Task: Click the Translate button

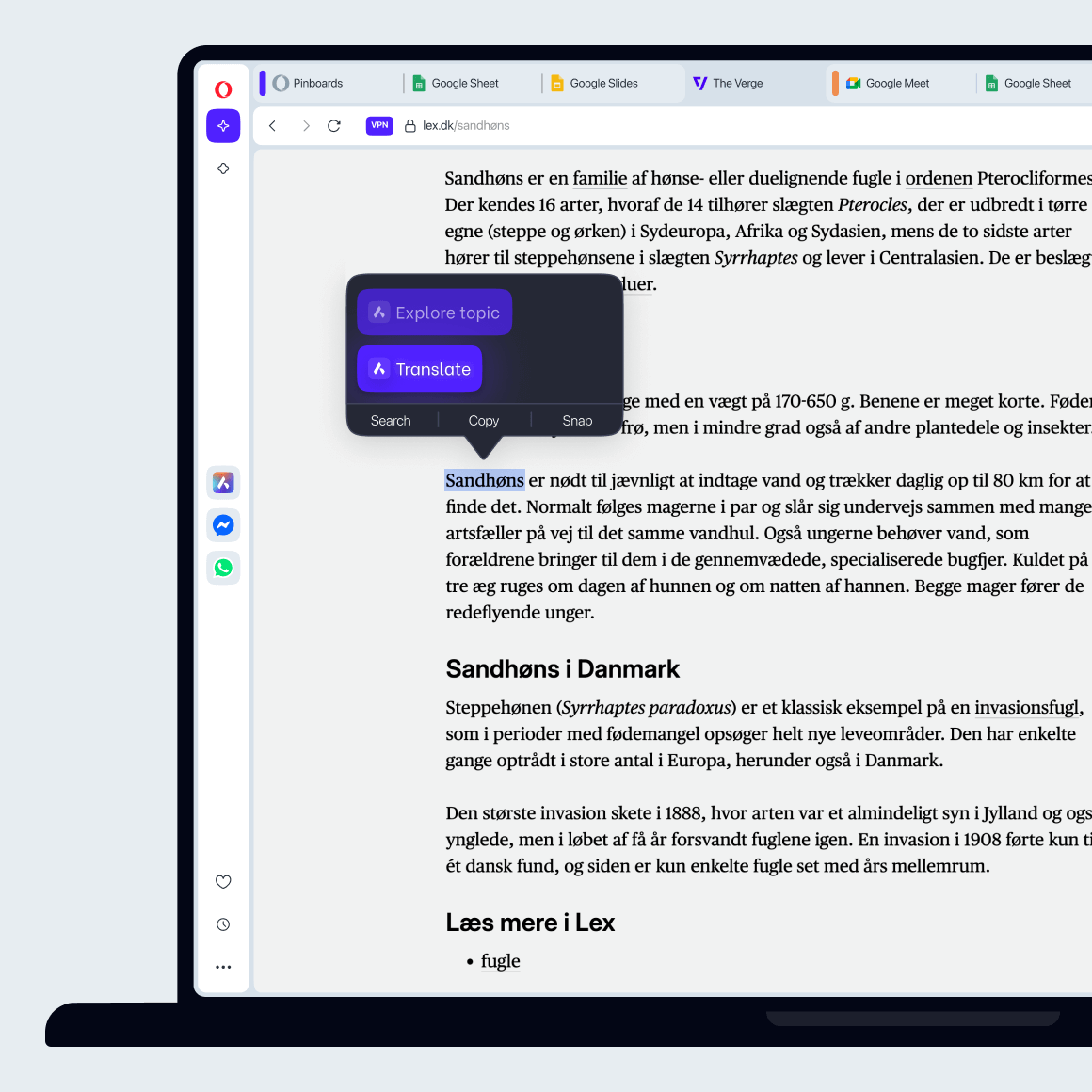Action: pos(419,368)
